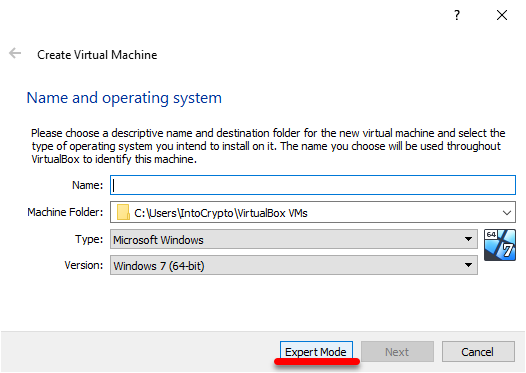Click the 'Please choose a descriptive name' paragraph
The height and width of the screenshot is (373, 526).
click(x=268, y=146)
